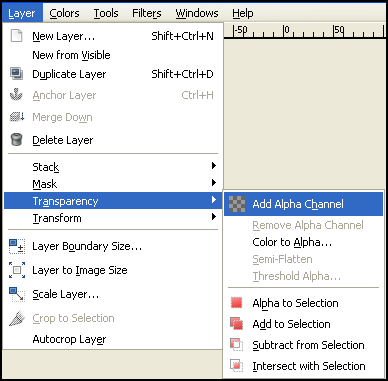Screen dimensions: 388x381
Task: Open the Filters menu
Action: [x=147, y=13]
